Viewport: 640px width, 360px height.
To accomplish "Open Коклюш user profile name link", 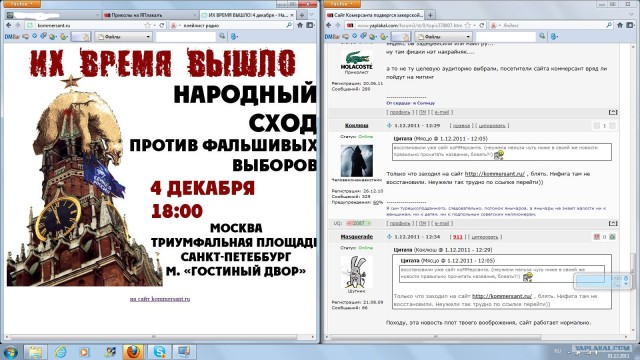I will (356, 125).
